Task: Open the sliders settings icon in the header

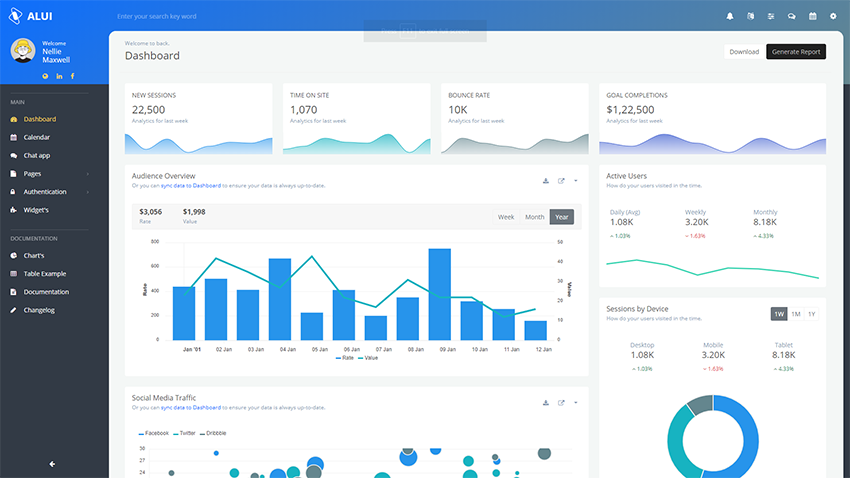Action: (771, 16)
